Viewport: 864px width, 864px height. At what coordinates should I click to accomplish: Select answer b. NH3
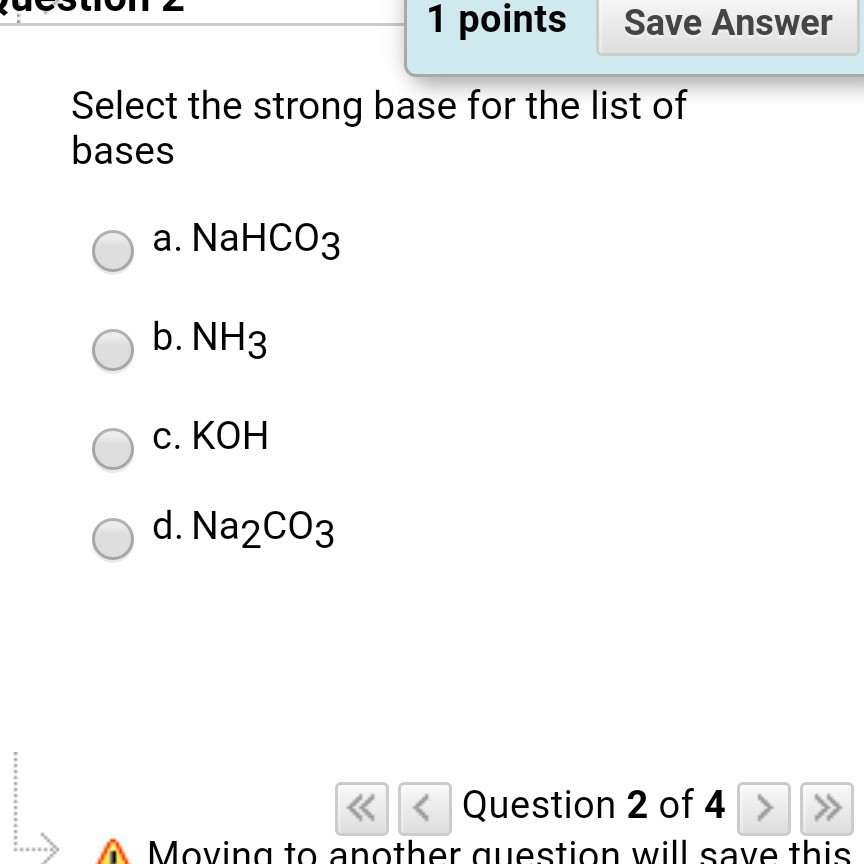point(113,350)
